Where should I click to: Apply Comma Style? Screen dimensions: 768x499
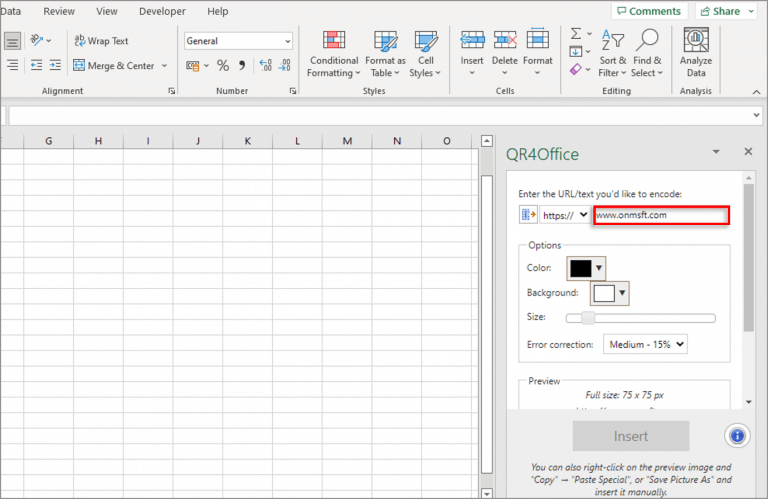click(242, 66)
